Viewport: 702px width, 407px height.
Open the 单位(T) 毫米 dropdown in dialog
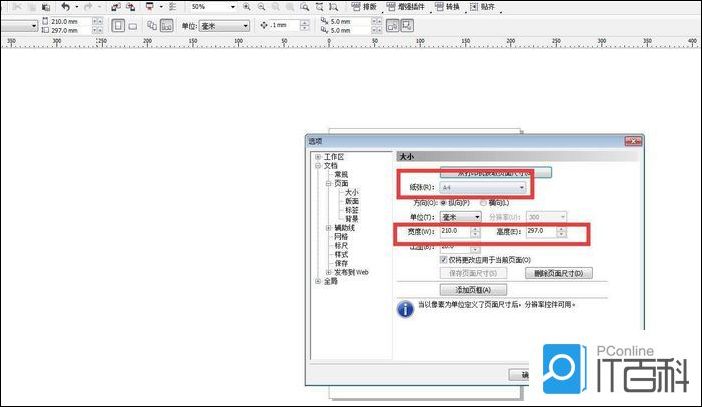[x=461, y=217]
